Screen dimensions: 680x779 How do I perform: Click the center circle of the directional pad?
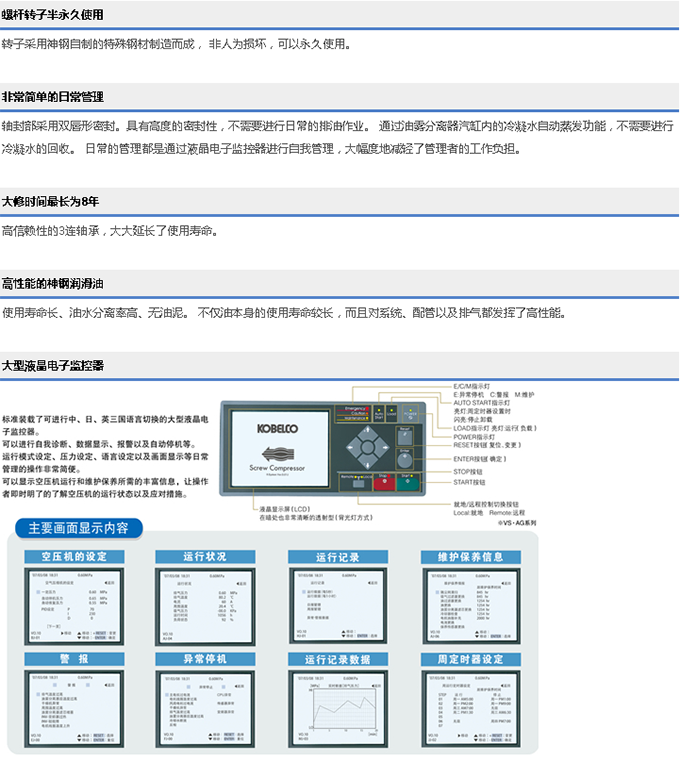coord(368,448)
